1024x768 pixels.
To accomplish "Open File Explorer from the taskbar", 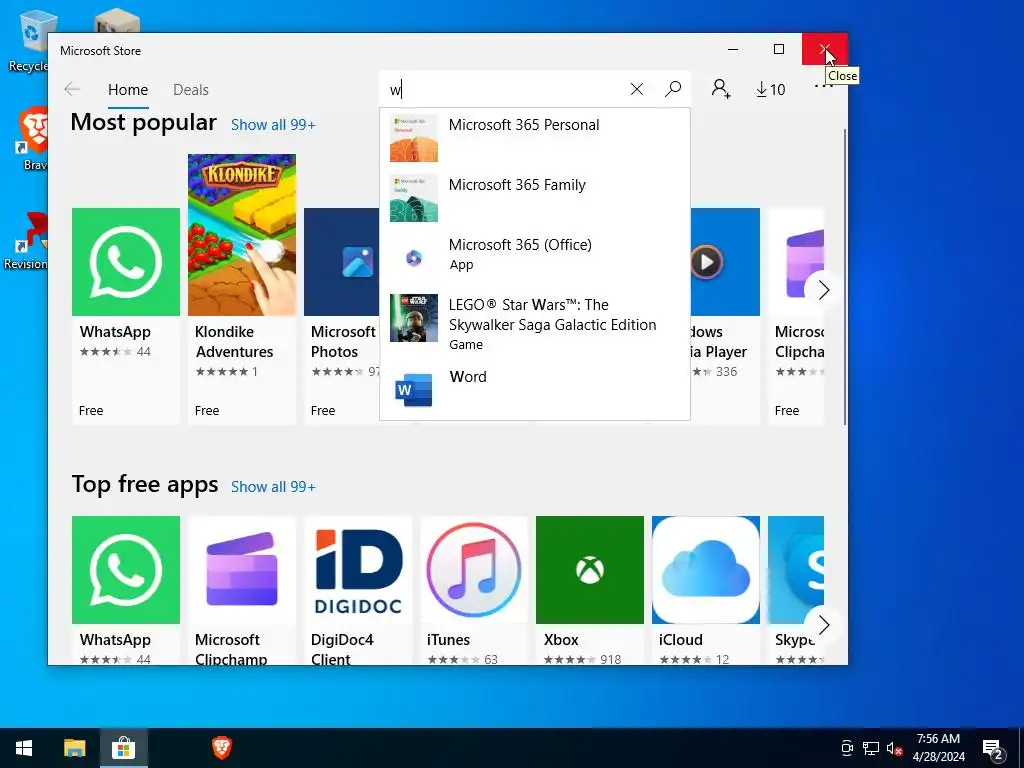I will (74, 748).
